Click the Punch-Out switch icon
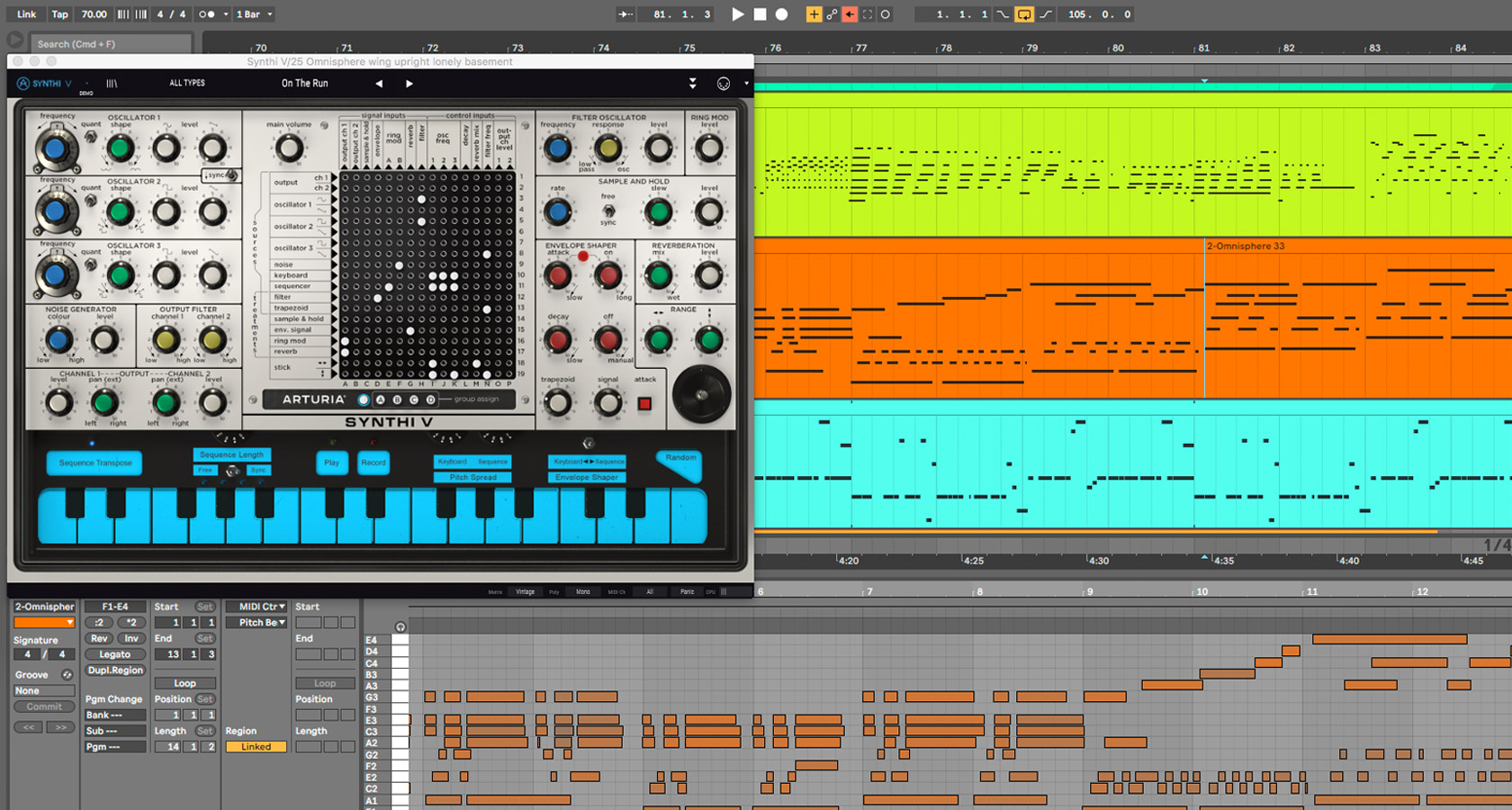The height and width of the screenshot is (810, 1512). [1046, 14]
